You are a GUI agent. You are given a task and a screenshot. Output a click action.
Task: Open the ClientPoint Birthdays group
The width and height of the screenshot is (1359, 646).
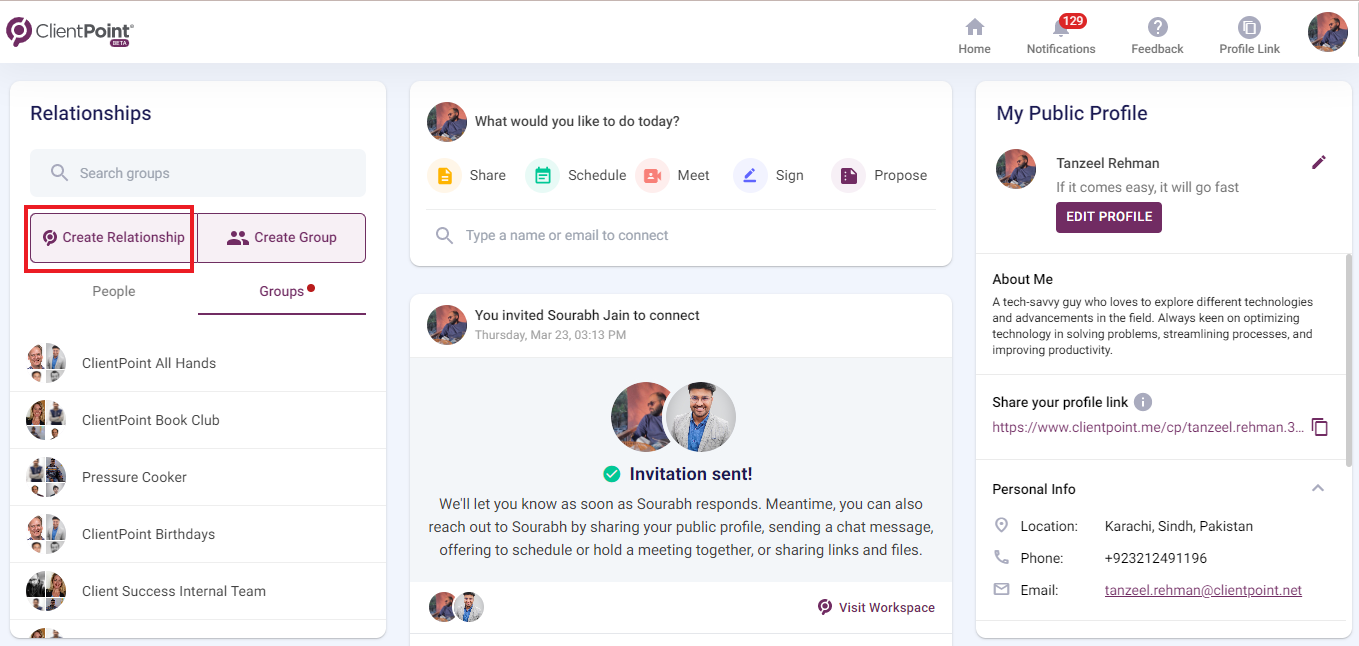tap(198, 534)
